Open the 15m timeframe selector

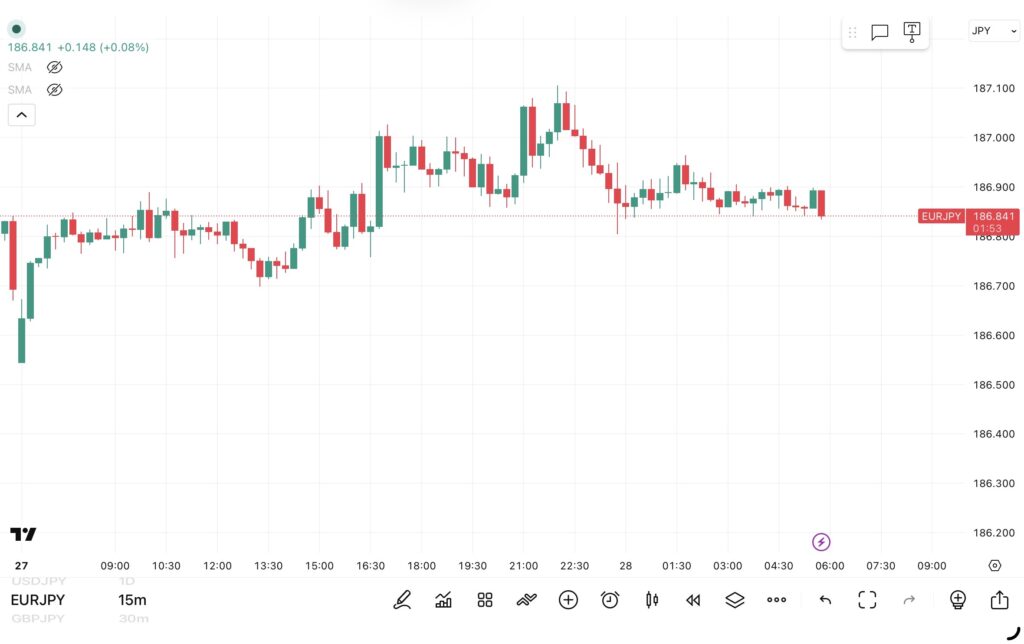tap(132, 600)
